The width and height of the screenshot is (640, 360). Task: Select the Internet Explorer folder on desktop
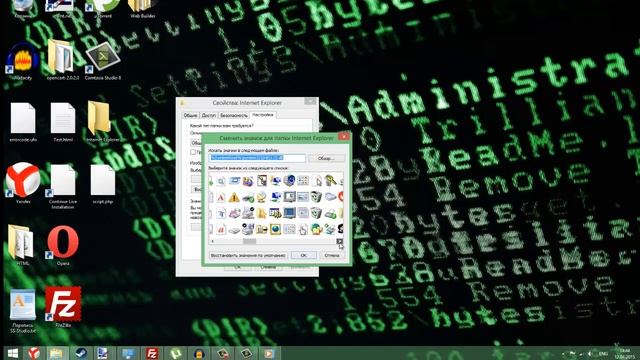click(102, 121)
